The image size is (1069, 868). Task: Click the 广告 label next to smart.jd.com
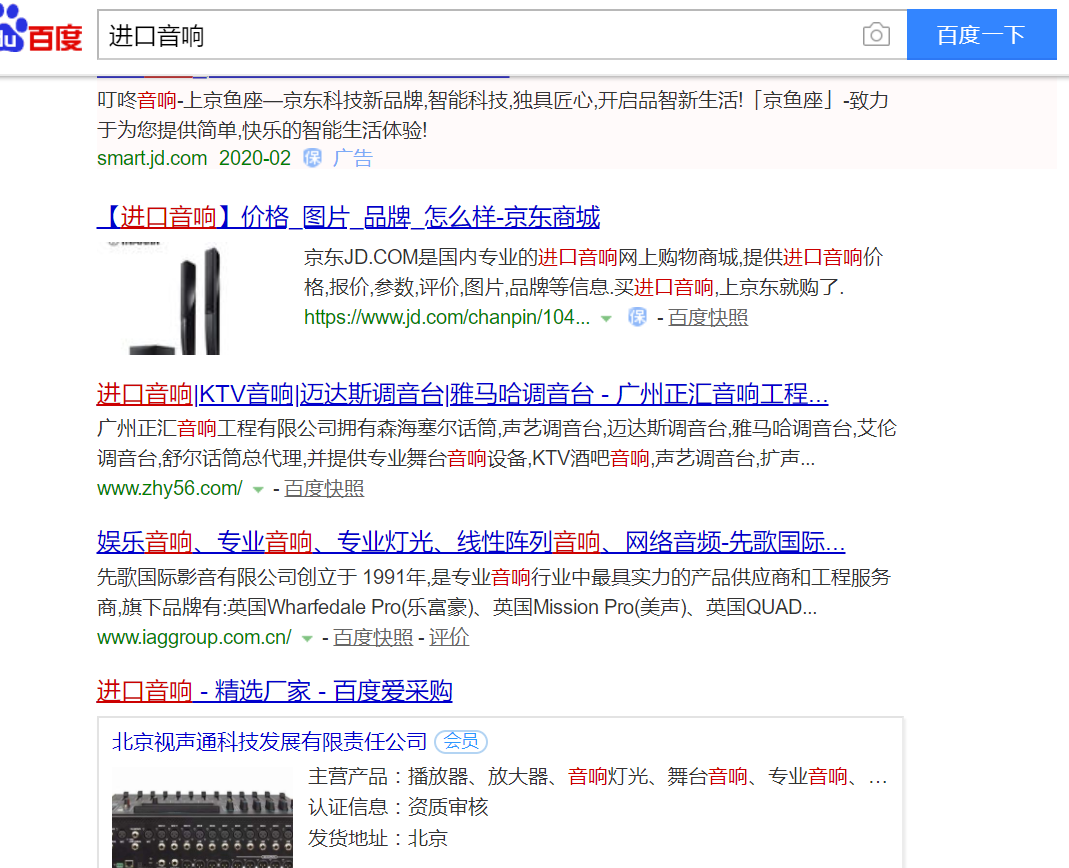(x=352, y=158)
